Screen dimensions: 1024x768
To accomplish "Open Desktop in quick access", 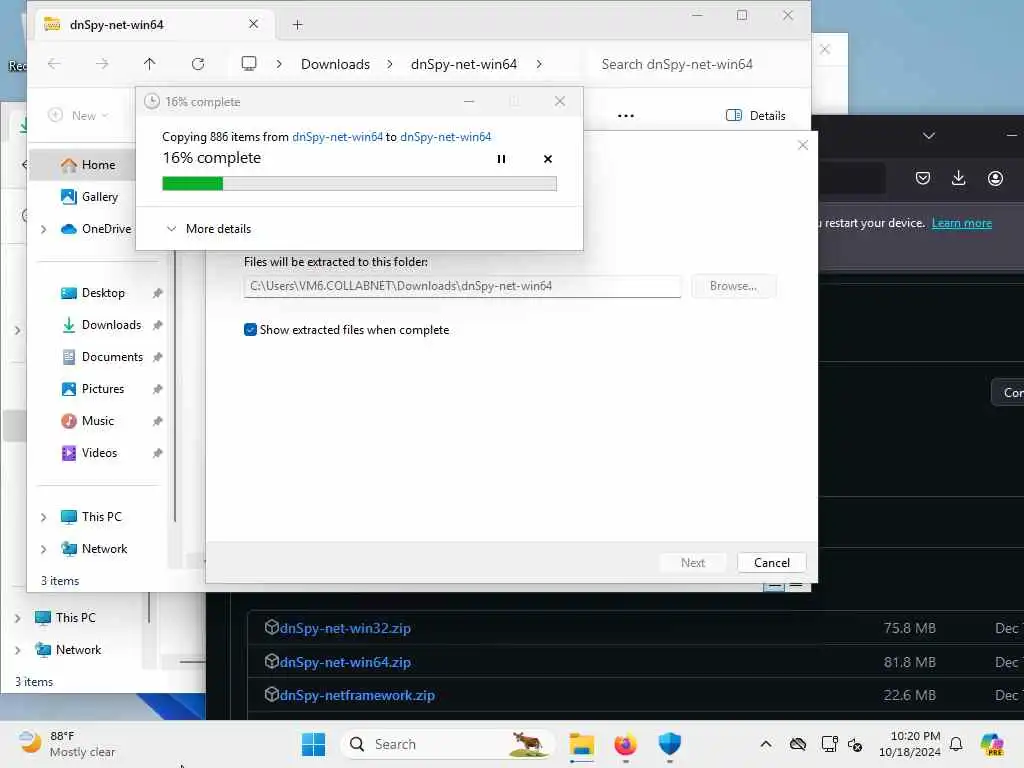I will pyautogui.click(x=93, y=293).
